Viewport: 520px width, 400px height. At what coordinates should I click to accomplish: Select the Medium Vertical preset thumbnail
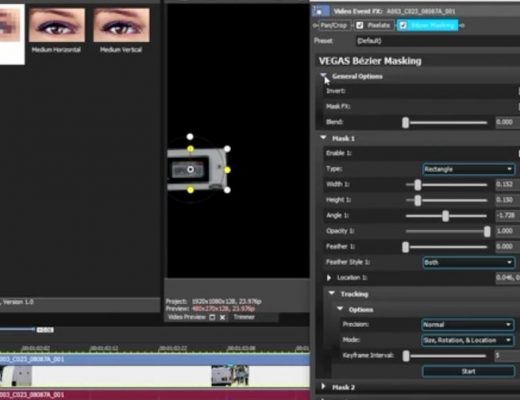point(121,25)
